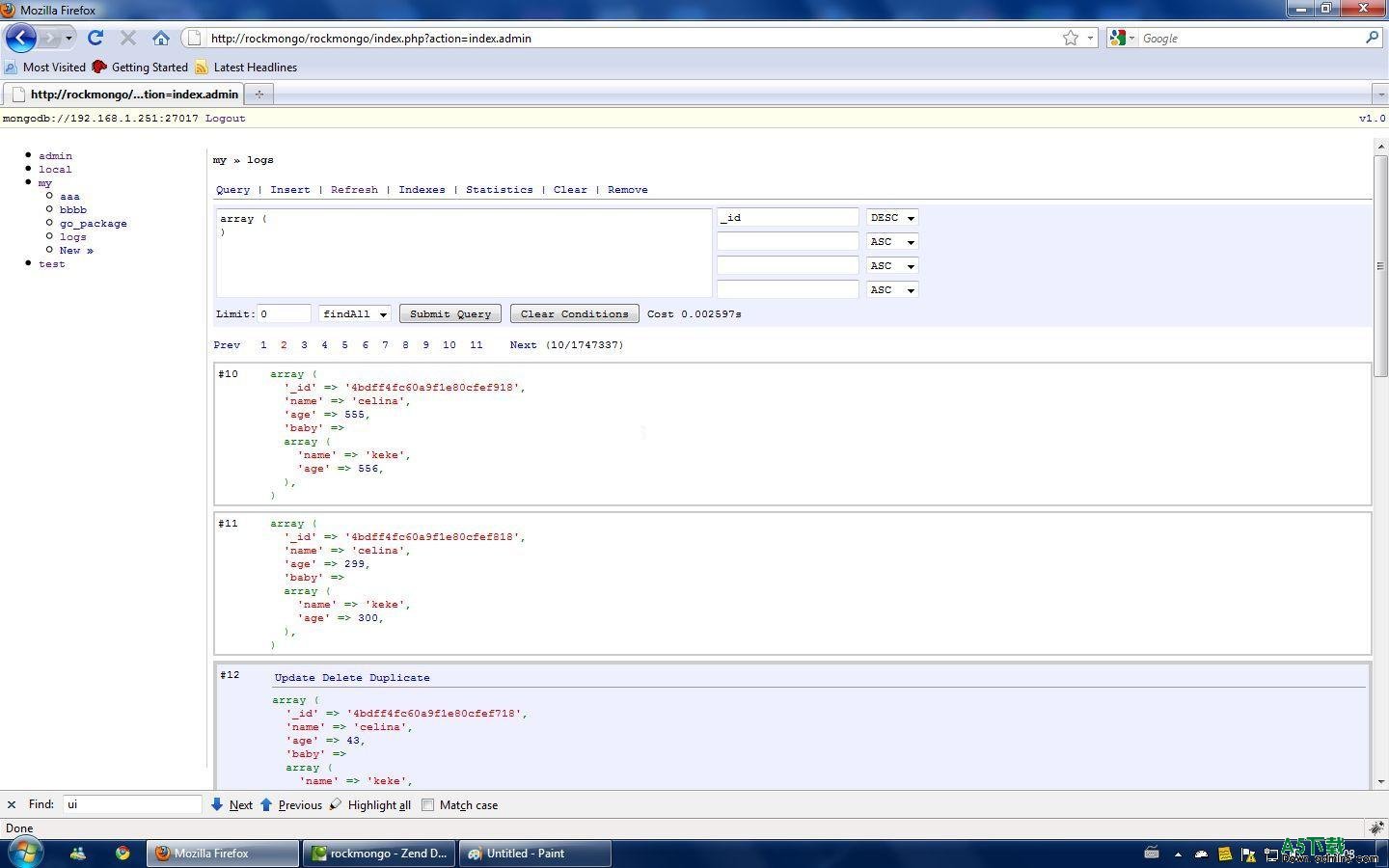Open the test database in sidebar
The width and height of the screenshot is (1389, 868).
[52, 263]
